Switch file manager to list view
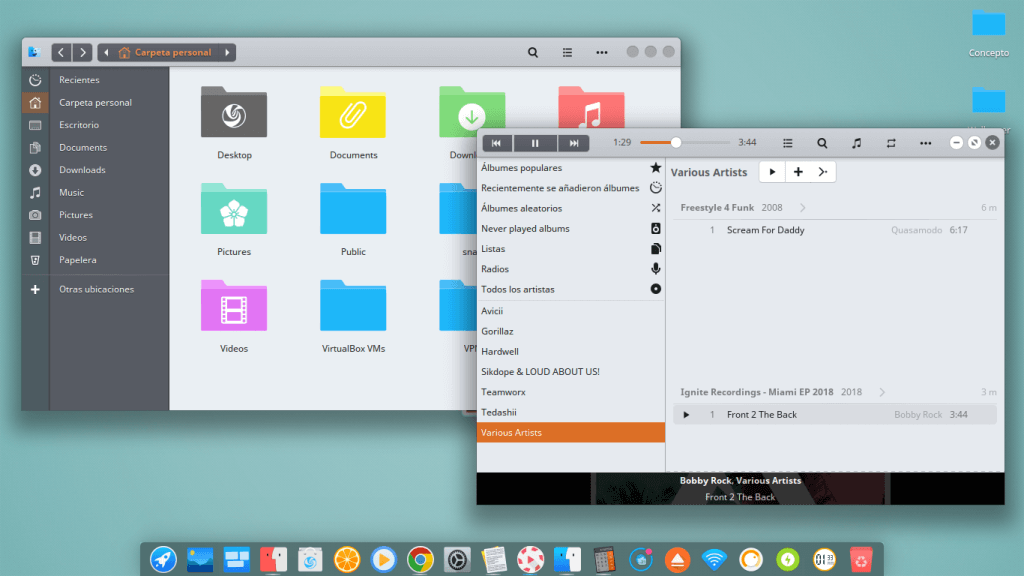This screenshot has height=576, width=1024. coord(568,52)
